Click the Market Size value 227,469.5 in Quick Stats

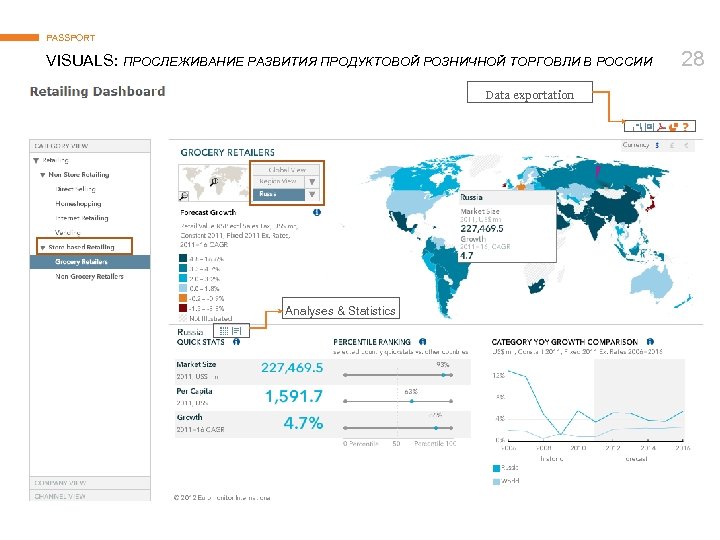pos(292,368)
